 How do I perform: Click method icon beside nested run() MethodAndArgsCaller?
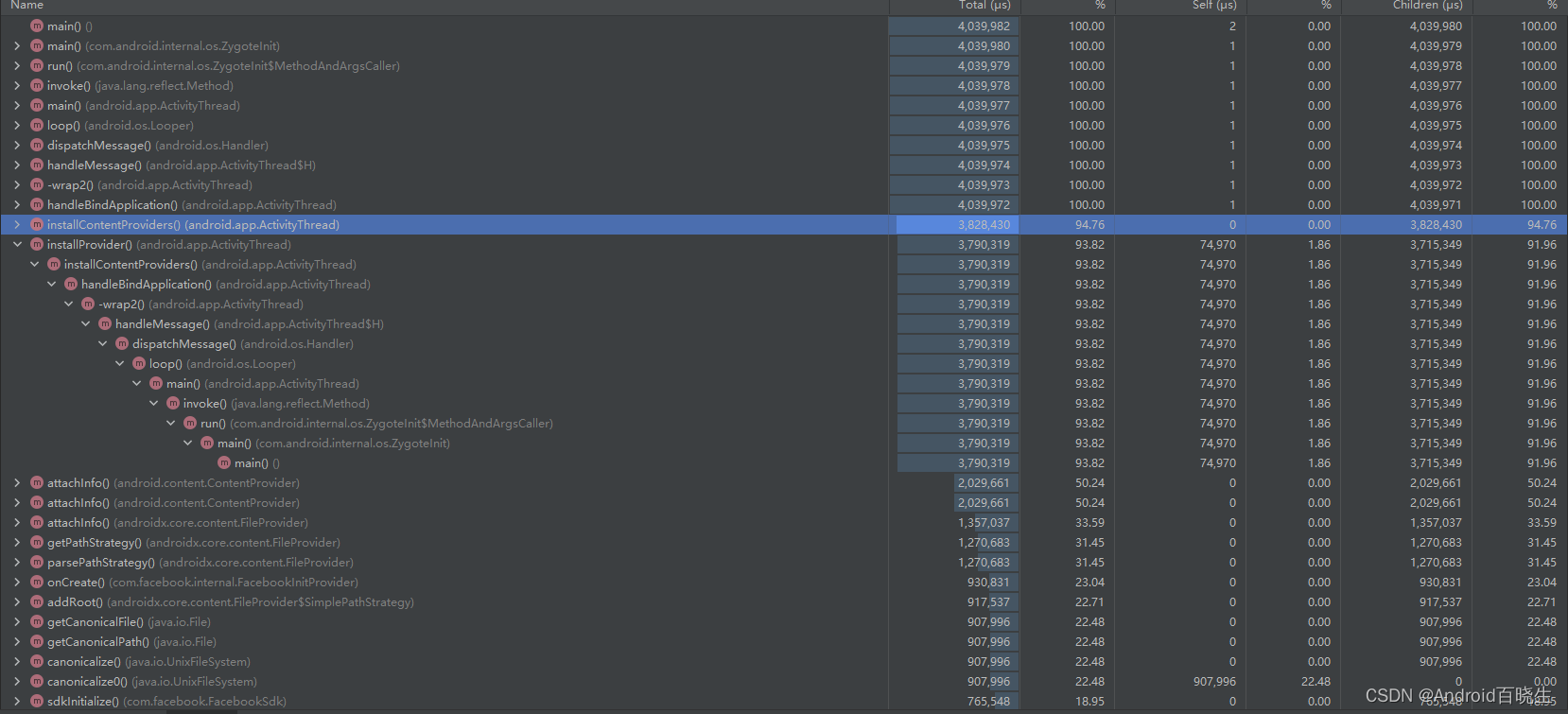pos(190,423)
